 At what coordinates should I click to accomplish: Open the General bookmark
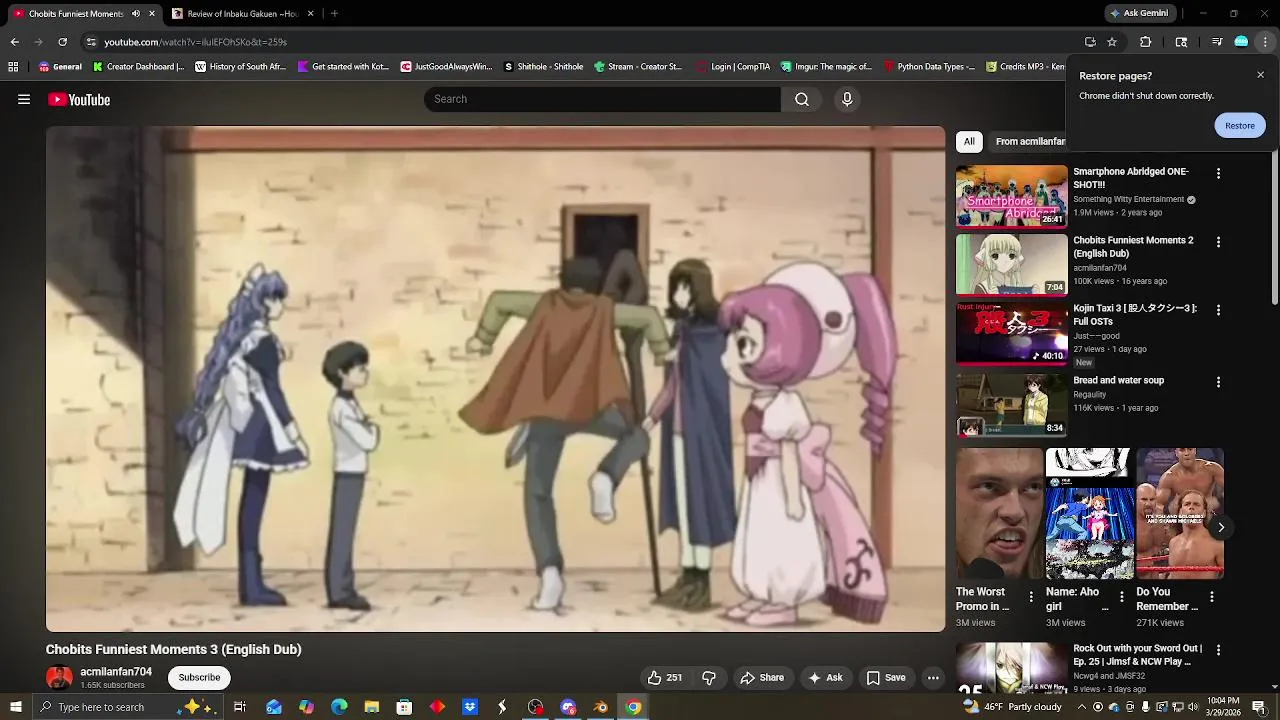60,67
